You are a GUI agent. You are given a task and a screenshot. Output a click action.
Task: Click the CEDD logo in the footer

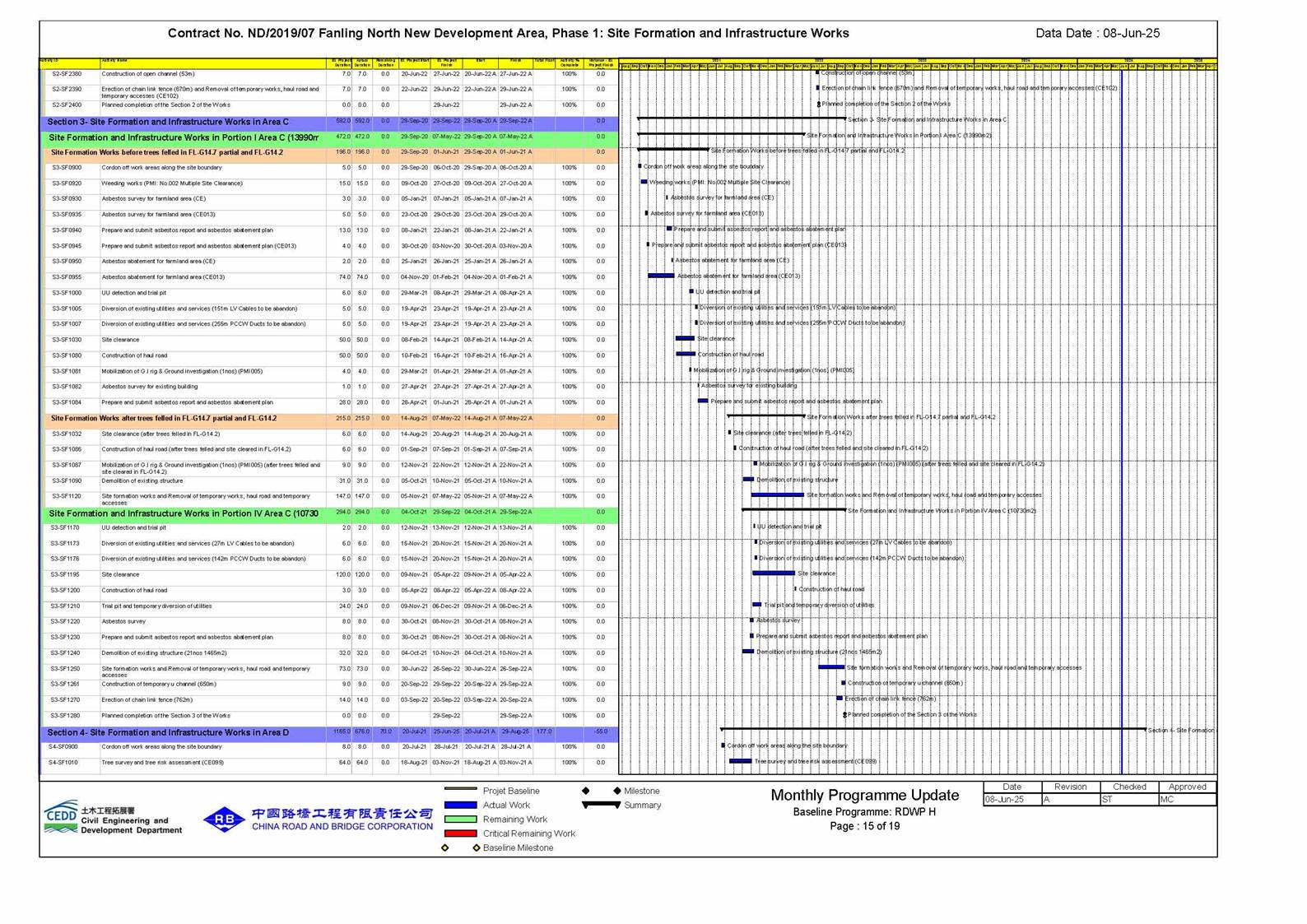(62, 817)
